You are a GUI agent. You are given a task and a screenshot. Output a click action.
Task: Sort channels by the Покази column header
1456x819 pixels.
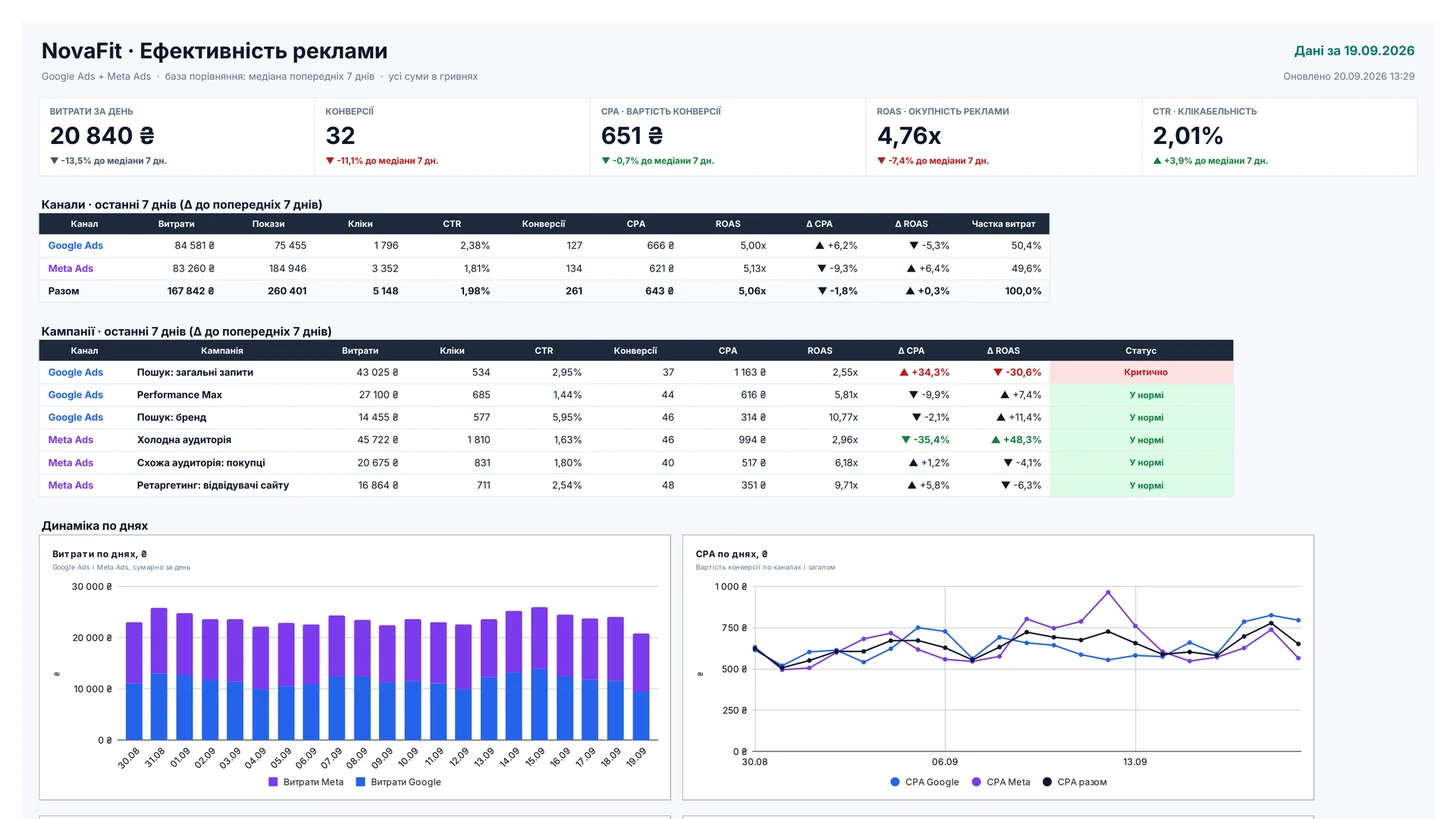[x=269, y=224]
